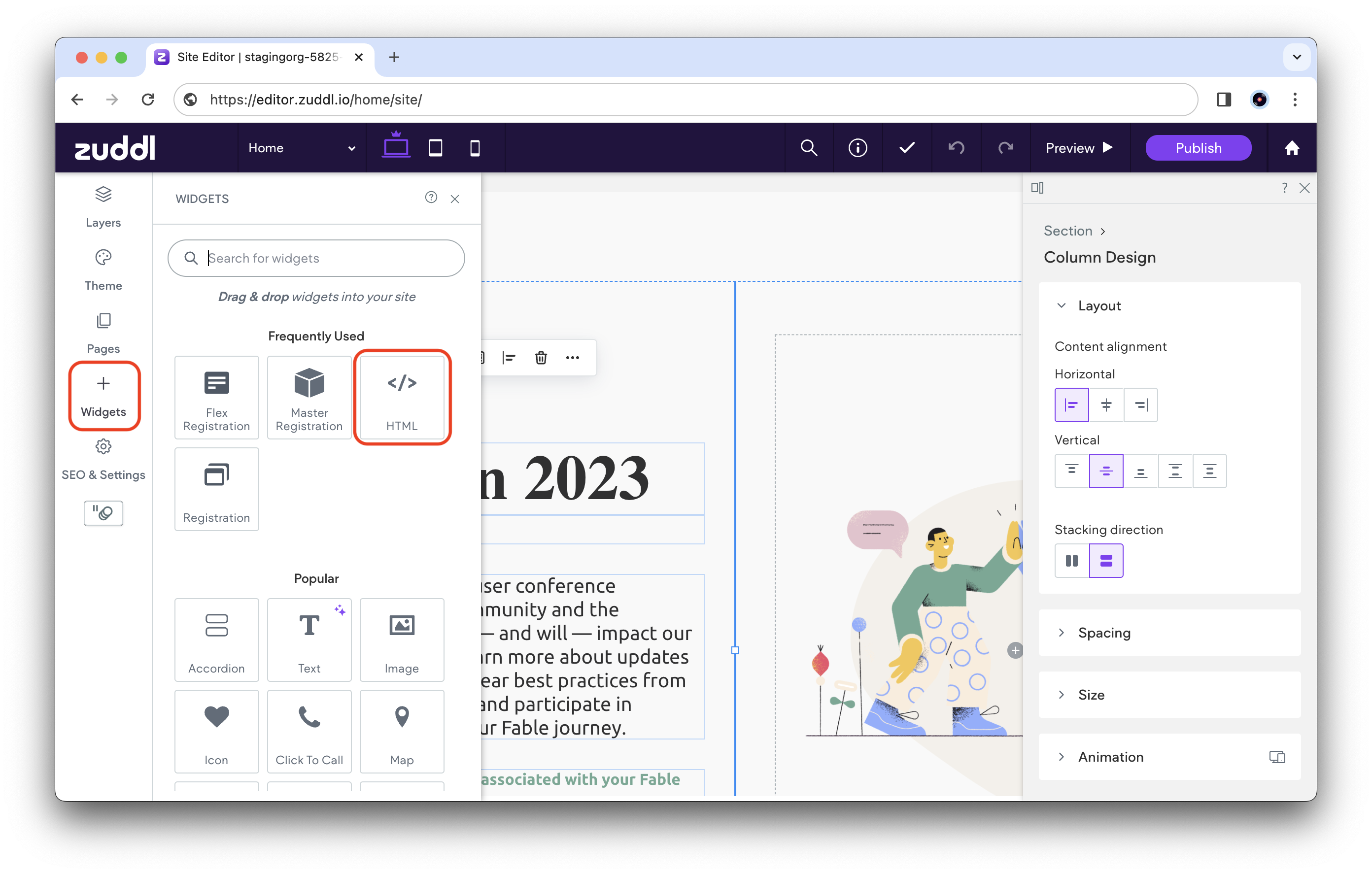
Task: Enable horizontal center content alignment
Action: click(x=1106, y=404)
